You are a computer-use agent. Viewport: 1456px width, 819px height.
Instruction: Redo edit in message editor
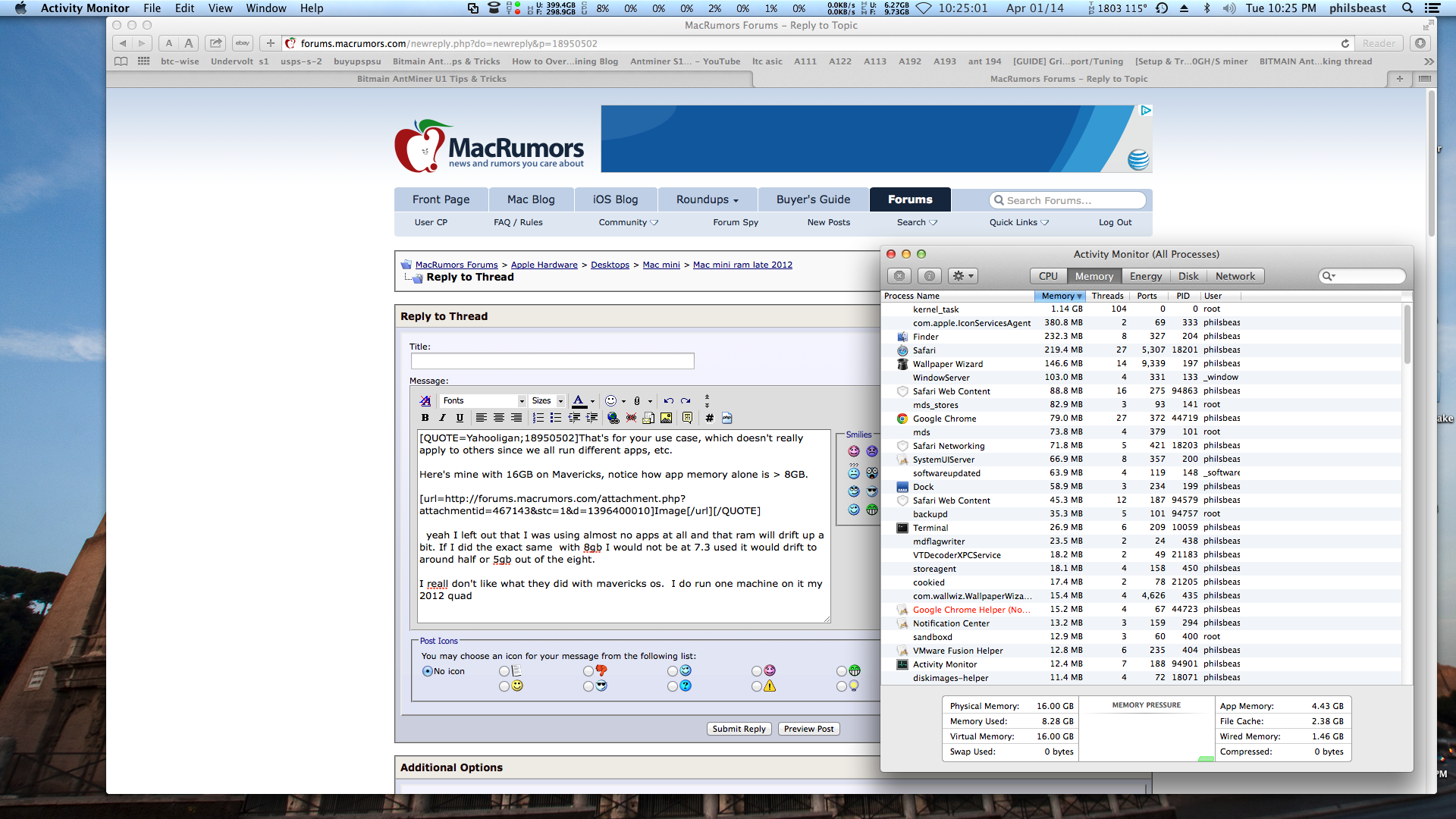[x=686, y=400]
